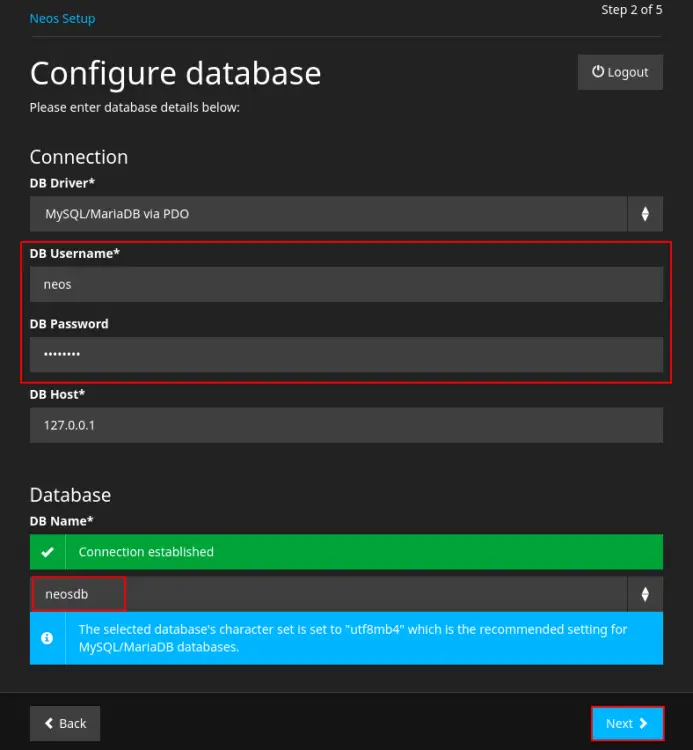Viewport: 693px width, 750px height.
Task: Focus the DB Host input
Action: pyautogui.click(x=346, y=425)
